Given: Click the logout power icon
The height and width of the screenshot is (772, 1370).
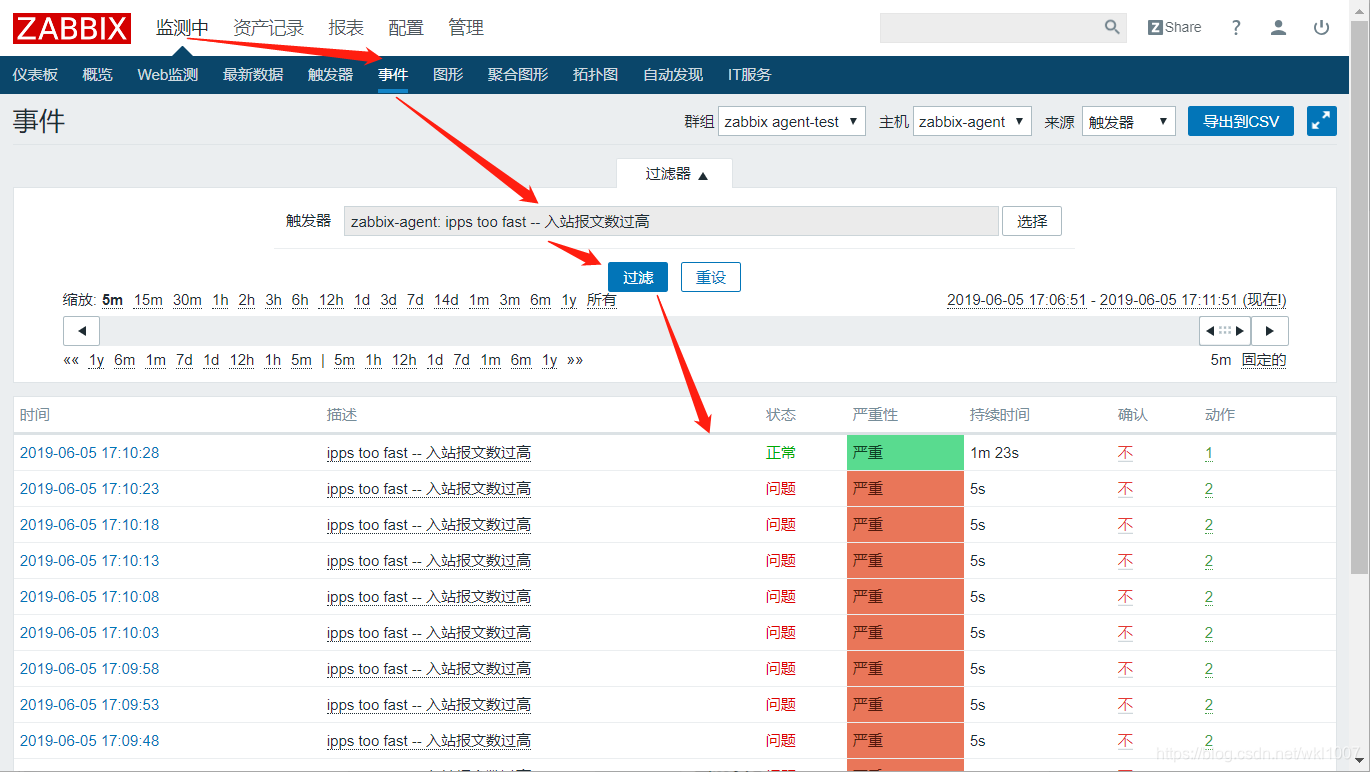Looking at the screenshot, I should pyautogui.click(x=1321, y=27).
